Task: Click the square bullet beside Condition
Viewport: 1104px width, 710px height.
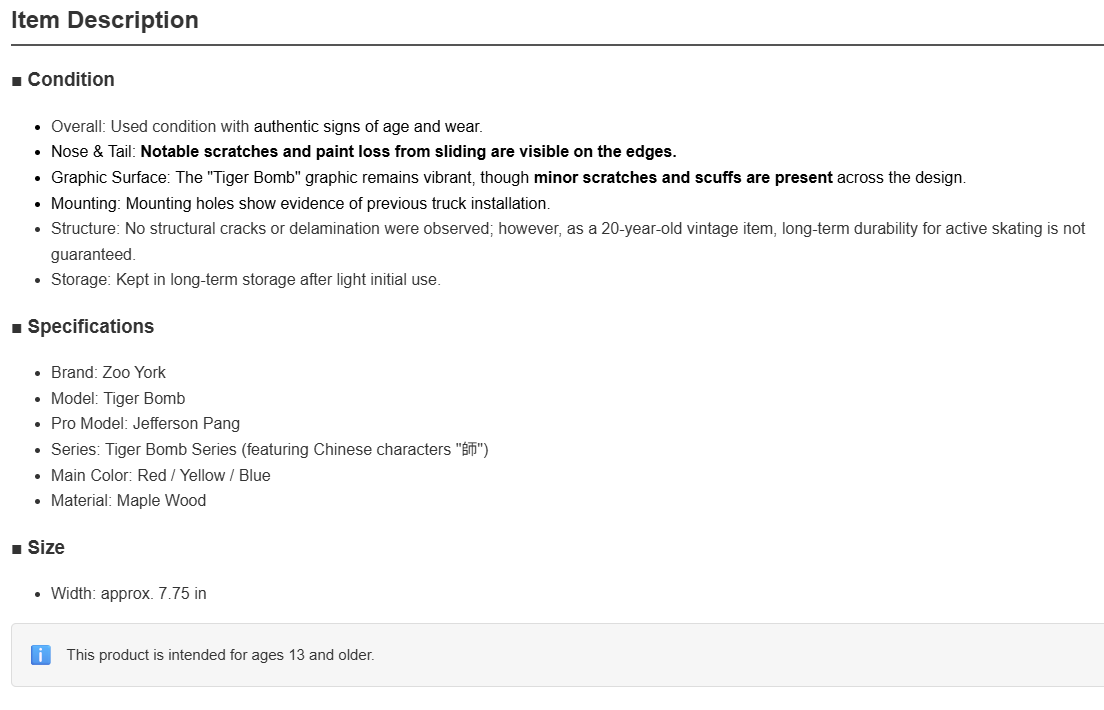Action: [17, 82]
